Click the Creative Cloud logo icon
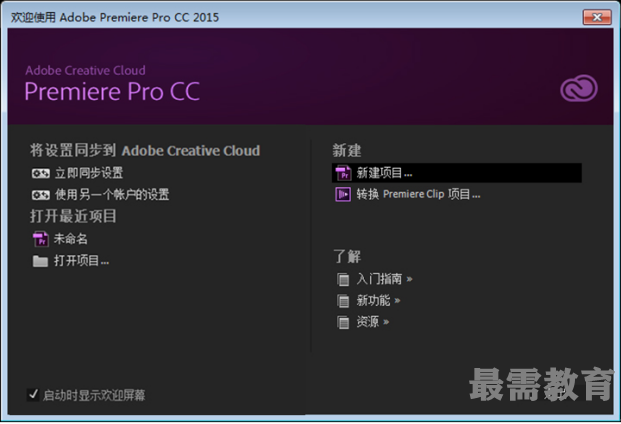 [x=579, y=89]
